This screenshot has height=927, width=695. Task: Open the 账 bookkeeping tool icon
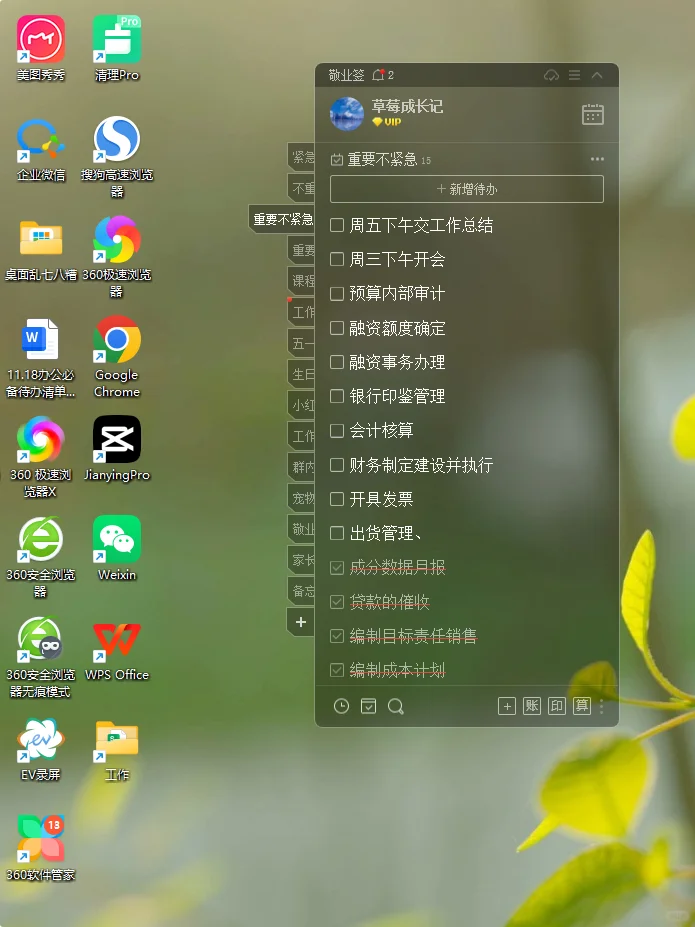click(x=532, y=706)
